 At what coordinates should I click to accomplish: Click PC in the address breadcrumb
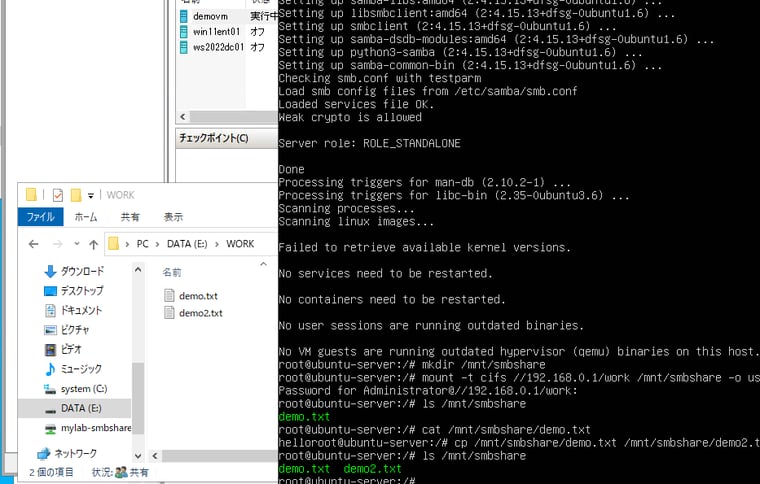tap(142, 244)
